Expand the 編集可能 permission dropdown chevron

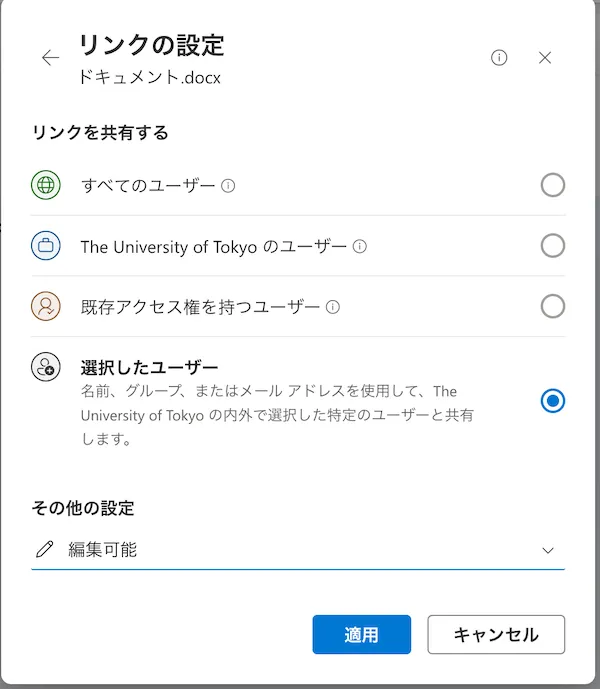[x=547, y=550]
